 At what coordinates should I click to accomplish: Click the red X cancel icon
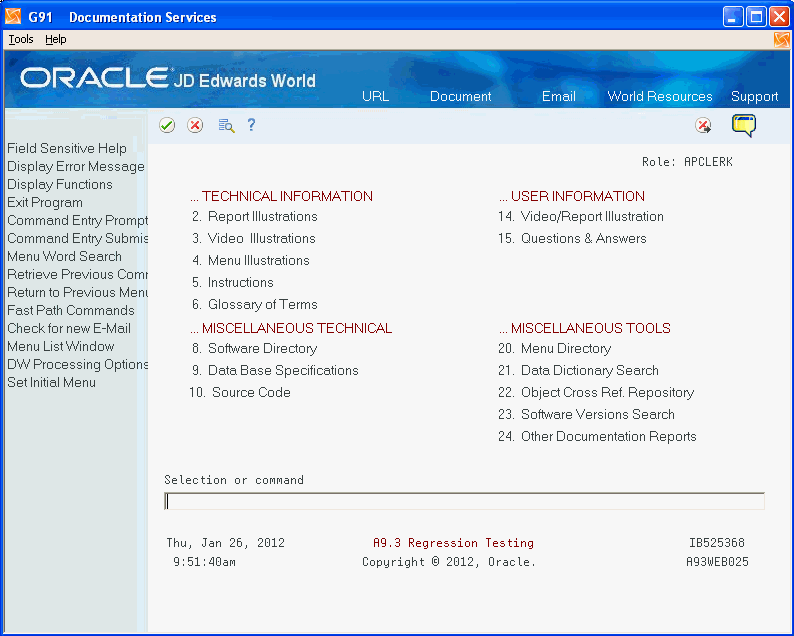click(195, 125)
